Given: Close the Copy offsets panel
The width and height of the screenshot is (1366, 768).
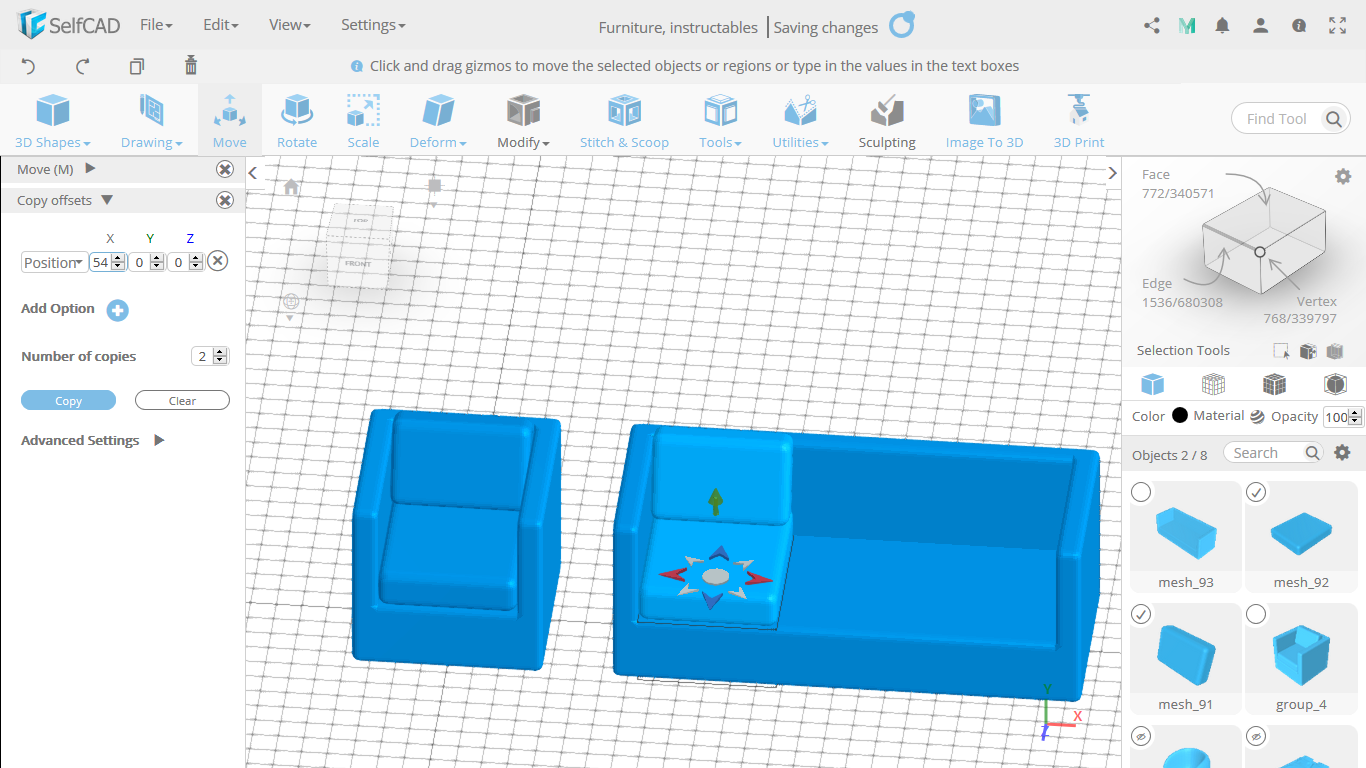Looking at the screenshot, I should pos(225,200).
